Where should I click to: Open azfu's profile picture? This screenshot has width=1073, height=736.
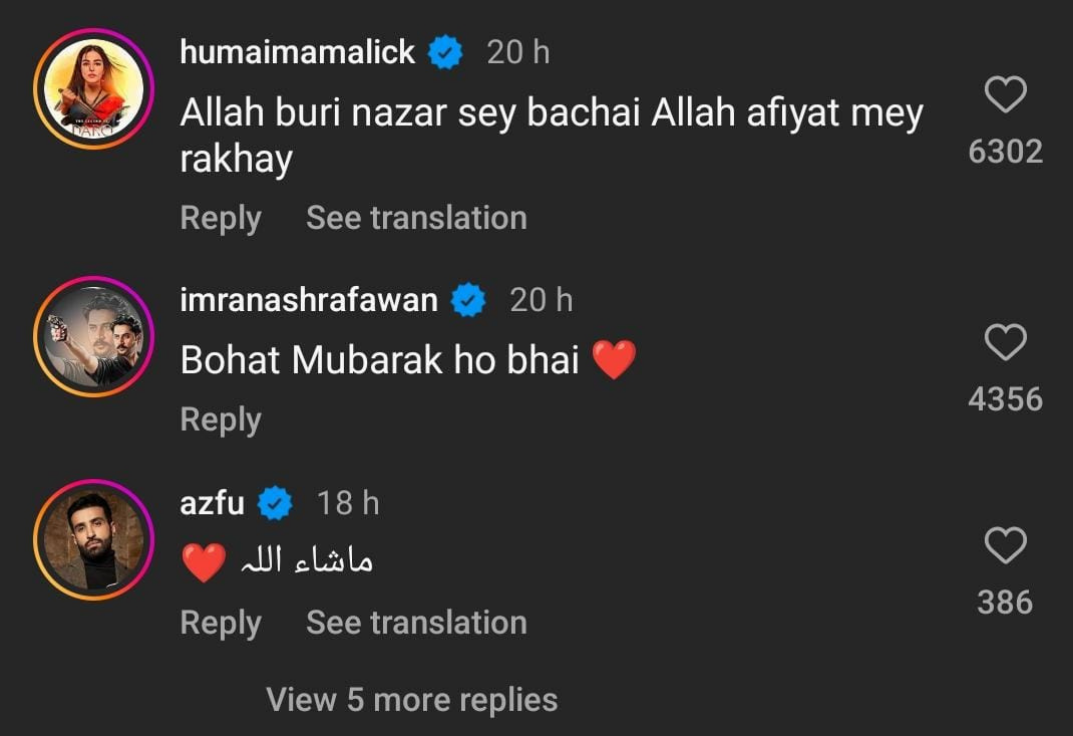tap(92, 539)
